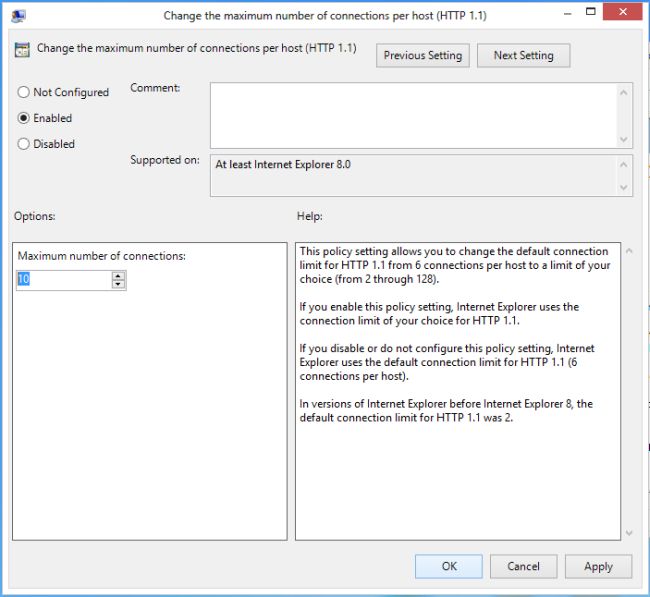Apply the policy changes
This screenshot has width=650, height=597.
[x=598, y=566]
